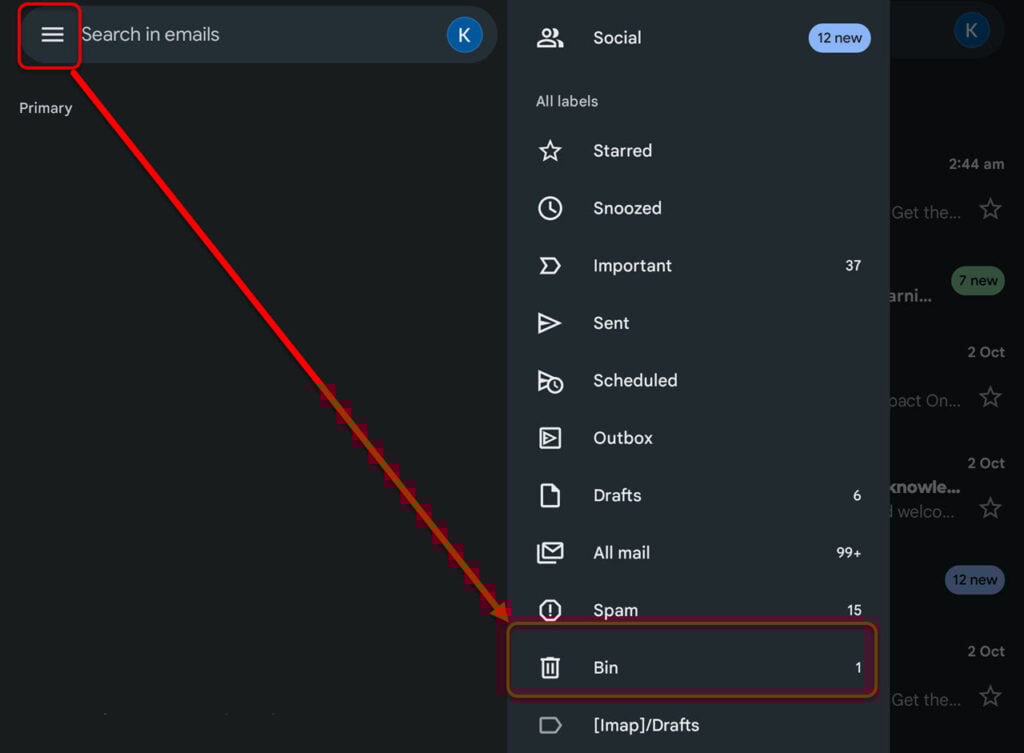Select the Important label marker icon
Image resolution: width=1024 pixels, height=753 pixels.
click(550, 266)
